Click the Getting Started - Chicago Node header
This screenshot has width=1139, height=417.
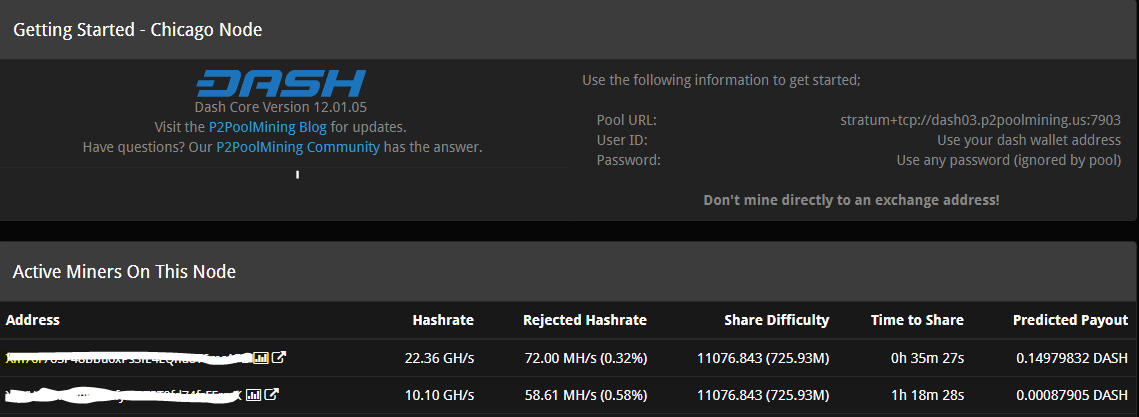tap(138, 30)
